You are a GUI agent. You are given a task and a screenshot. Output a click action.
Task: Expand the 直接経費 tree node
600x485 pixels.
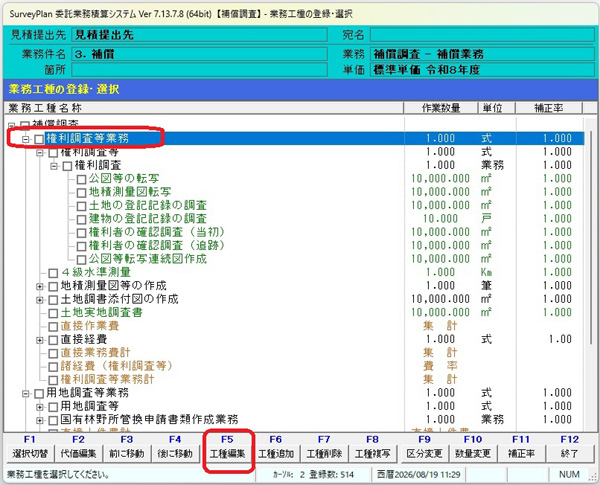(40, 340)
